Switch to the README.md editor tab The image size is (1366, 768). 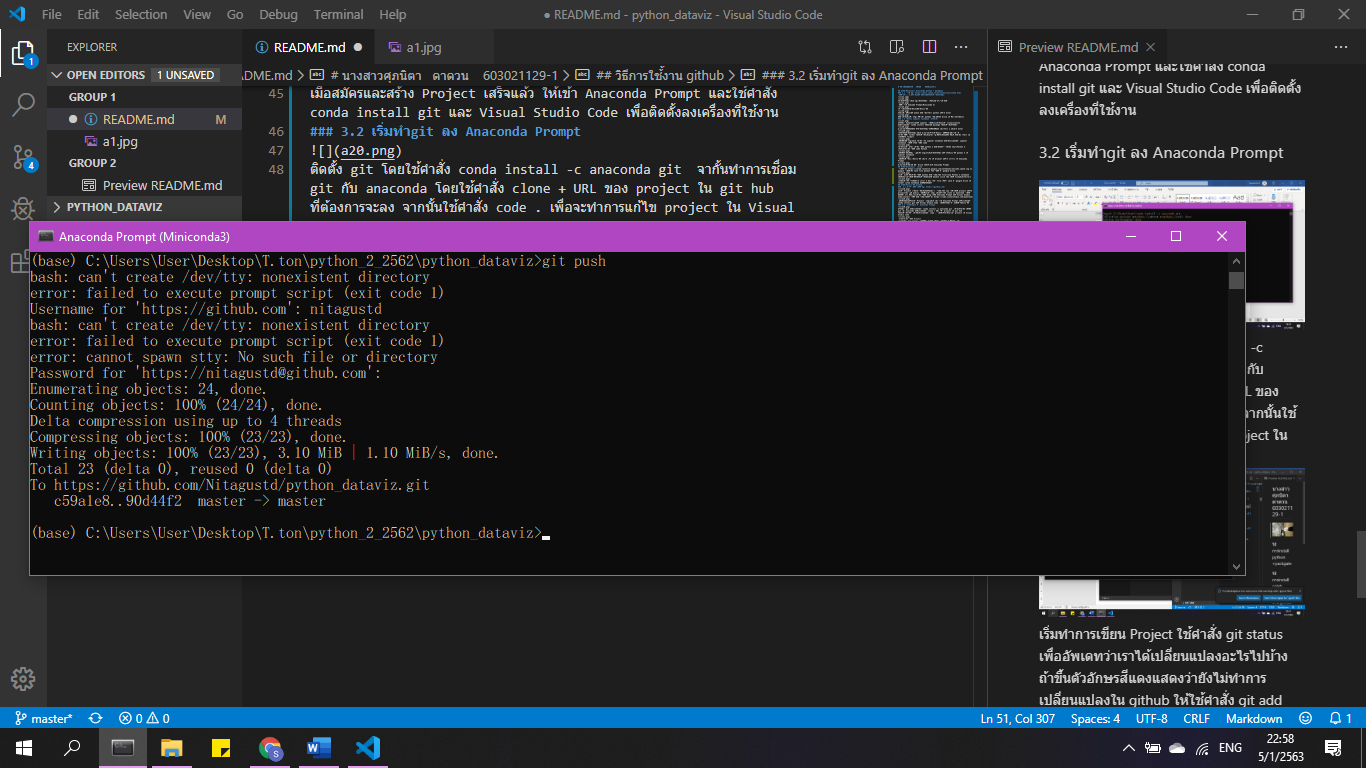[308, 47]
